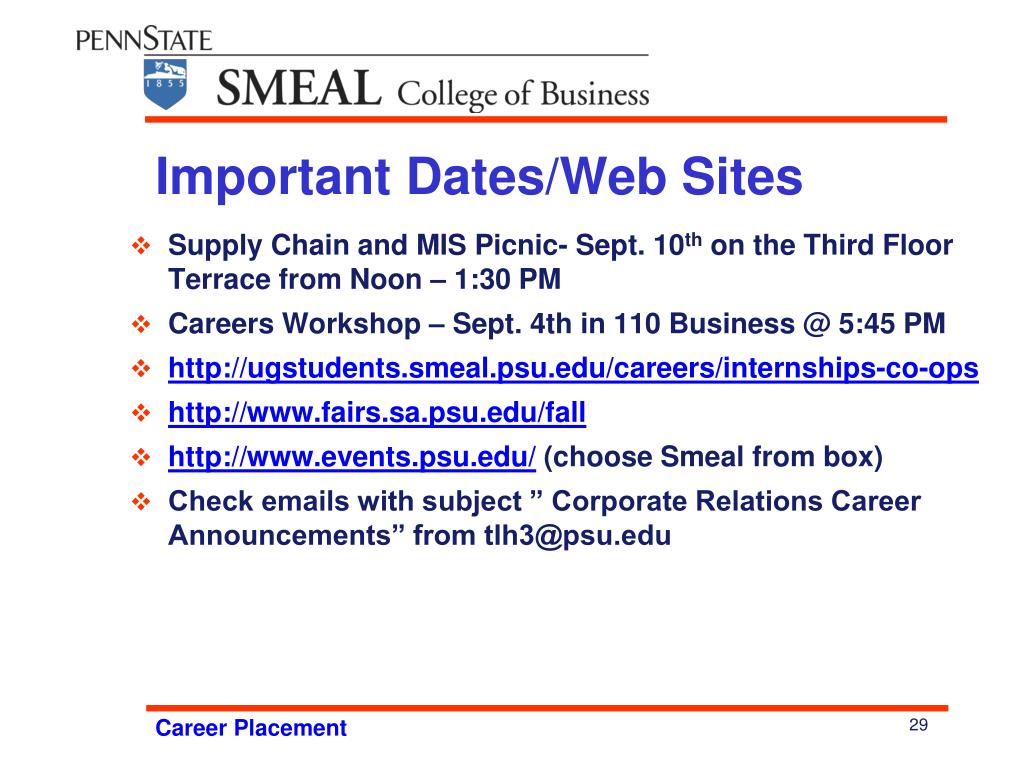Click the bullet icon beside Supply Chain Picnic
The image size is (1024, 768).
(x=141, y=246)
